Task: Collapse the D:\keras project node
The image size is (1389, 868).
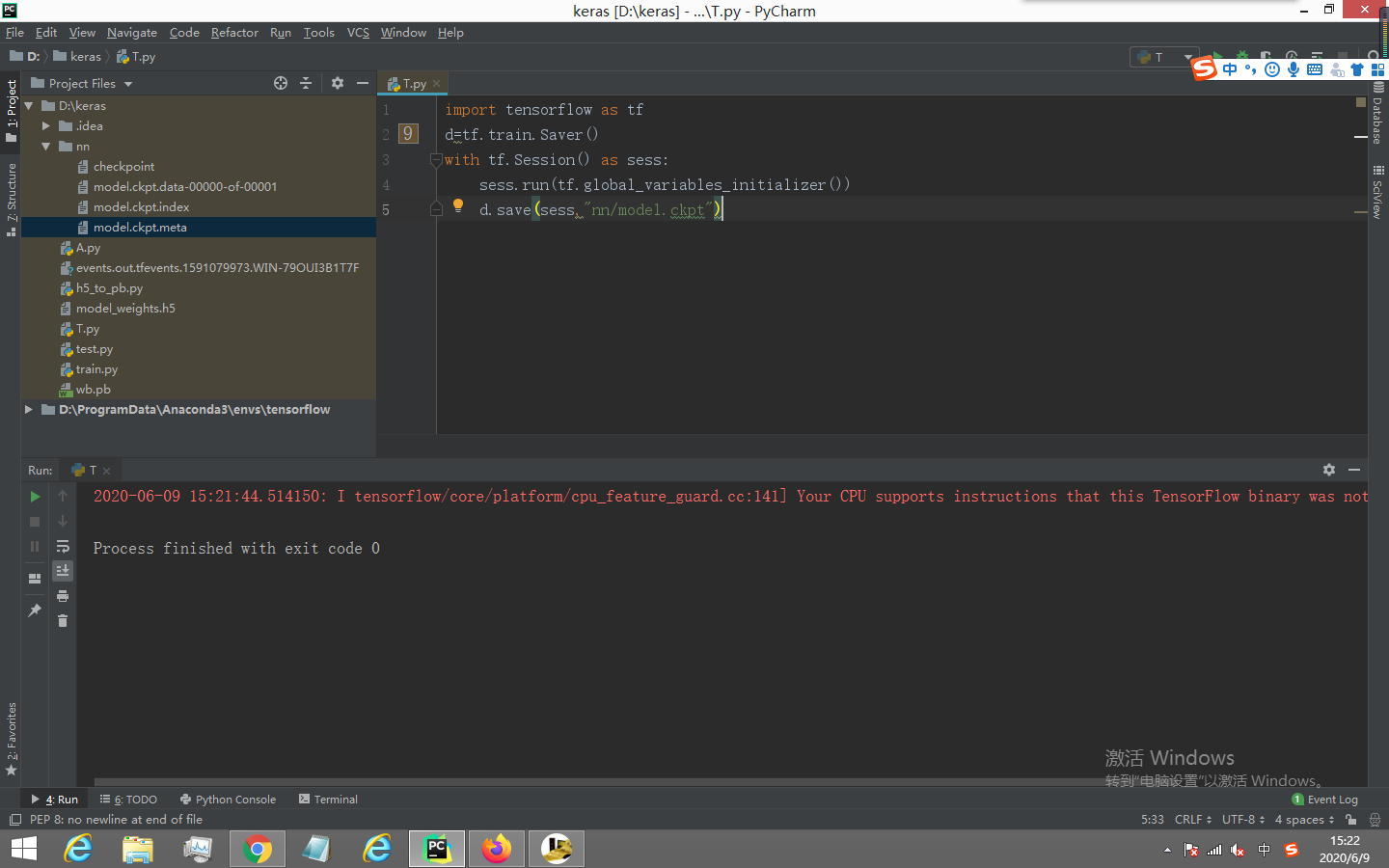Action: [30, 105]
